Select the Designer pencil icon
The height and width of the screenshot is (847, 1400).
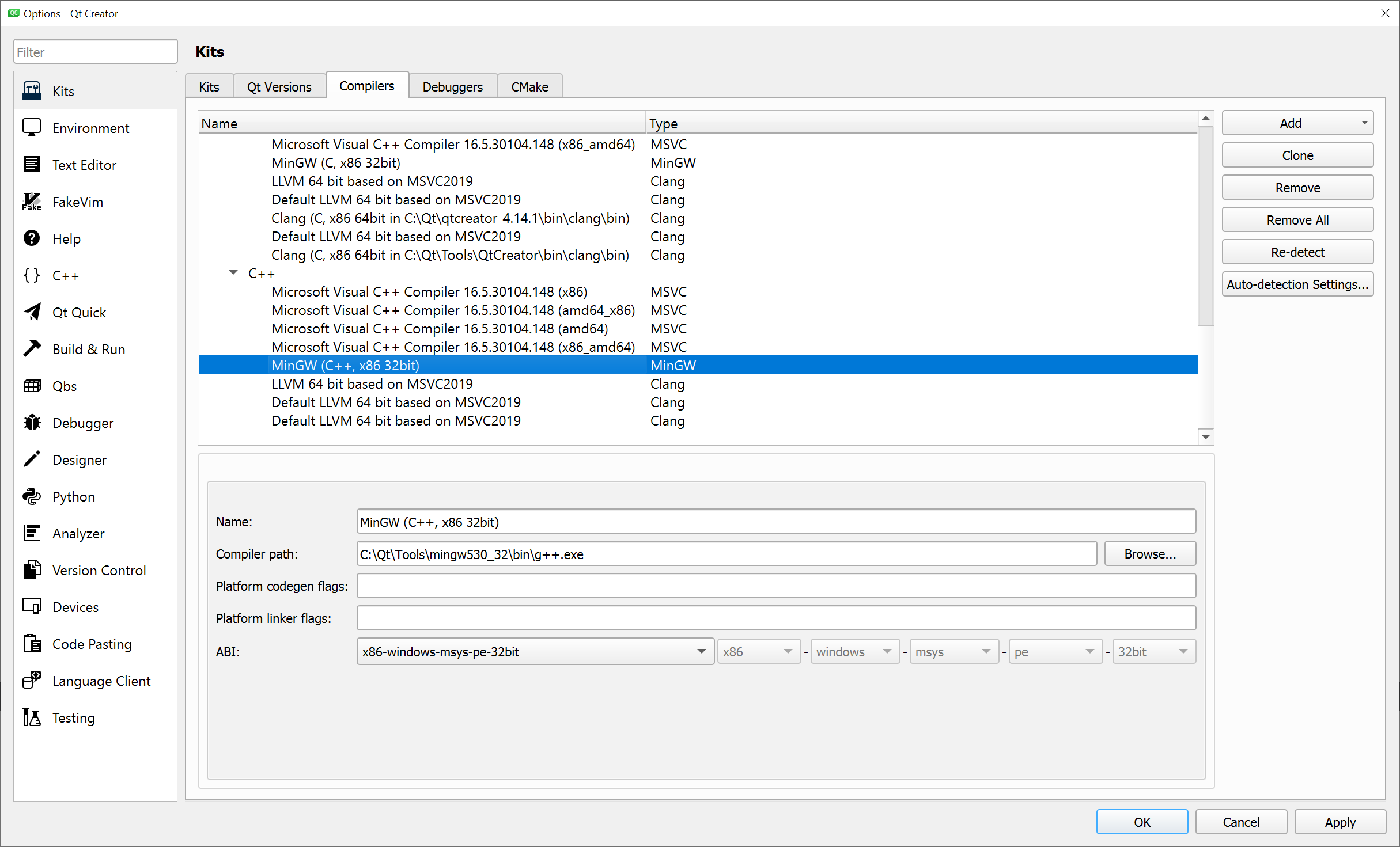tap(32, 460)
